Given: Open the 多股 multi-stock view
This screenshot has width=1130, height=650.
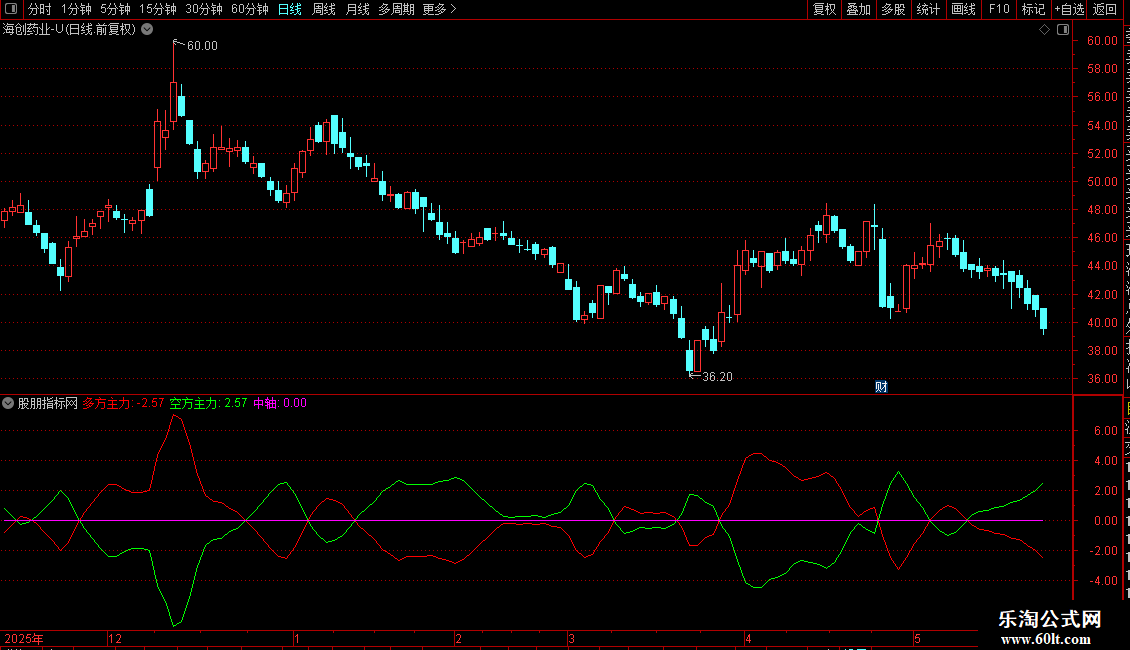Looking at the screenshot, I should point(893,9).
